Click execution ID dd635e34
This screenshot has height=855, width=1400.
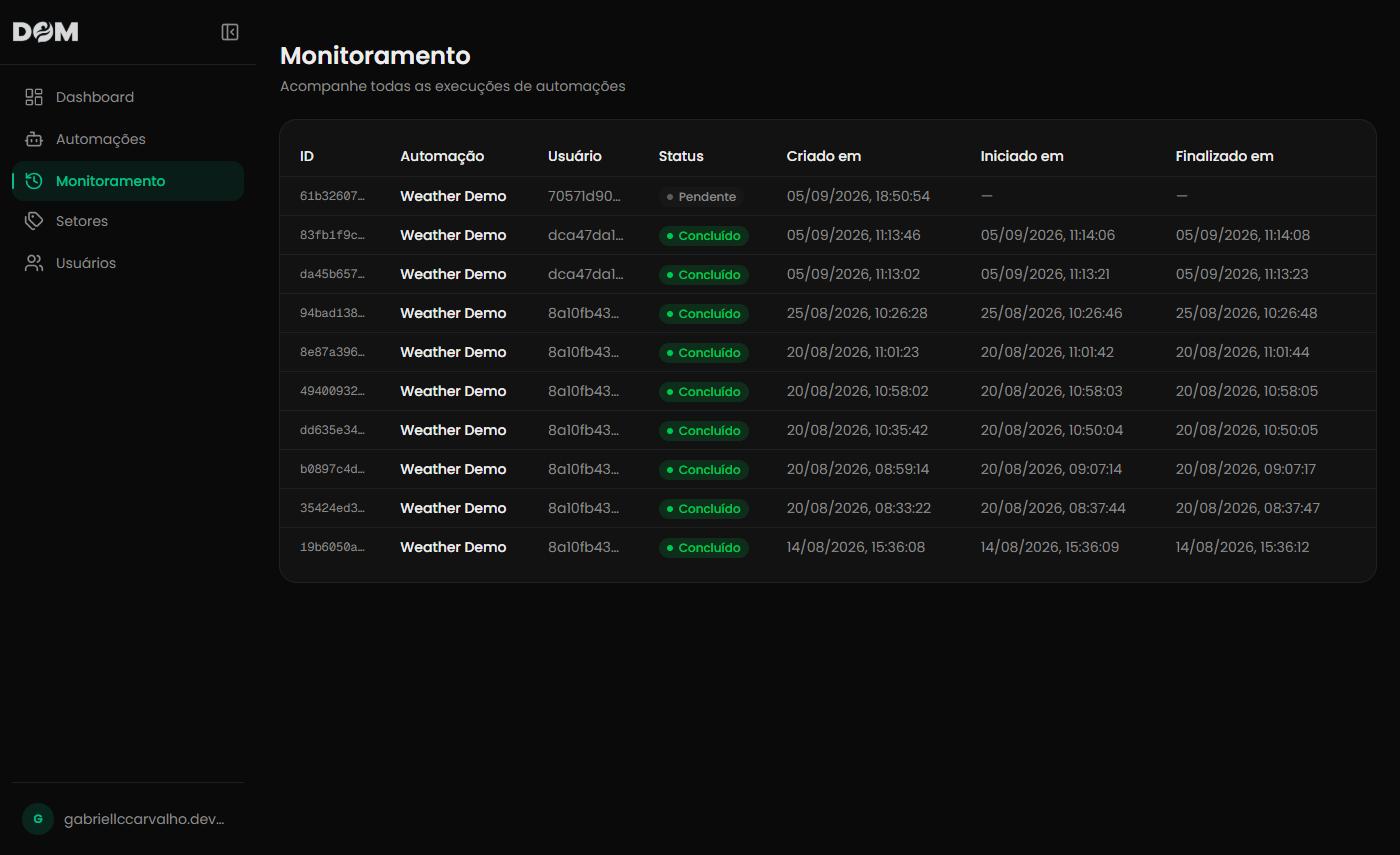[332, 430]
